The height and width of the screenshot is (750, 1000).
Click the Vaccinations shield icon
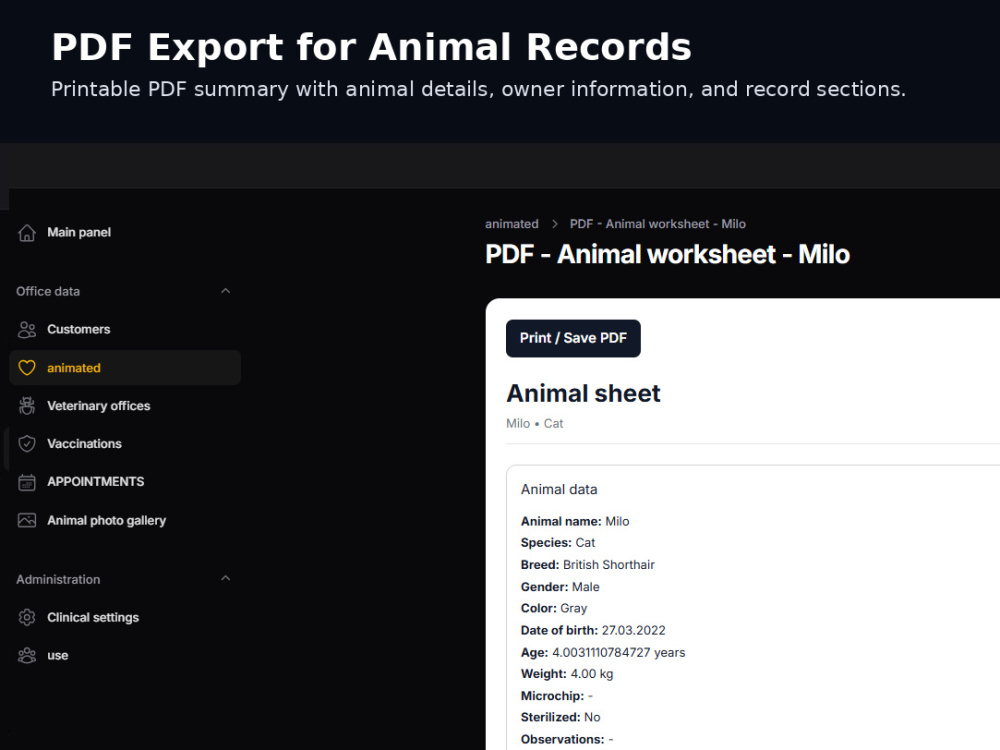coord(27,444)
